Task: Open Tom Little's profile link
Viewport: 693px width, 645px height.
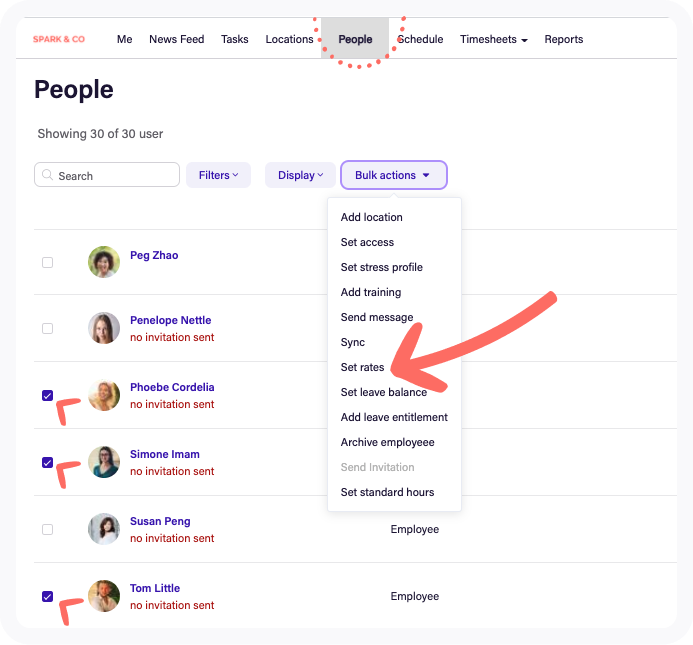Action: point(155,588)
